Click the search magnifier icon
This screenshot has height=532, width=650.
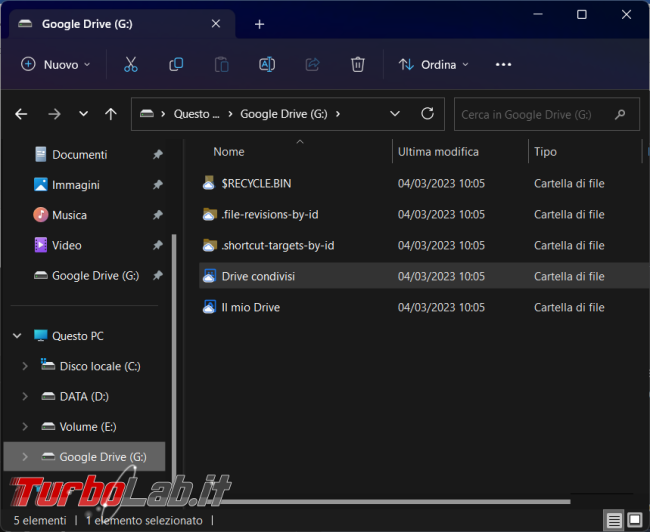(x=620, y=114)
